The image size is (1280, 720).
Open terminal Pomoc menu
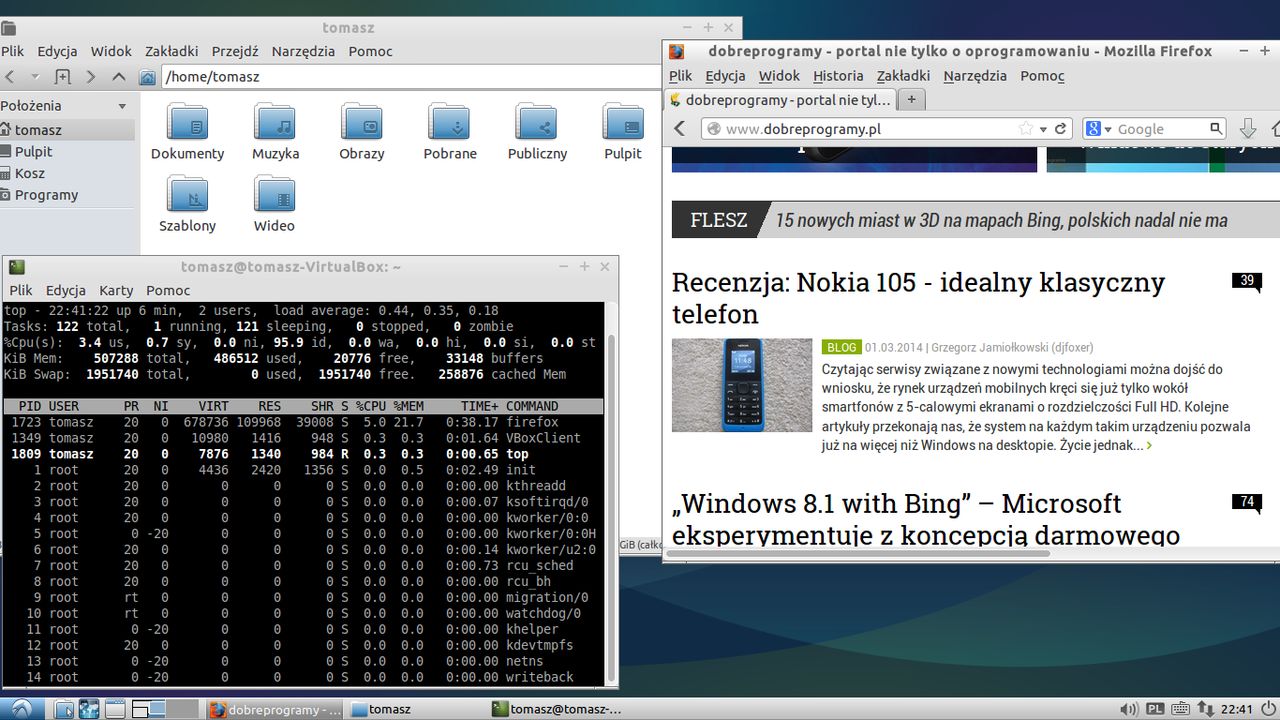(x=168, y=290)
